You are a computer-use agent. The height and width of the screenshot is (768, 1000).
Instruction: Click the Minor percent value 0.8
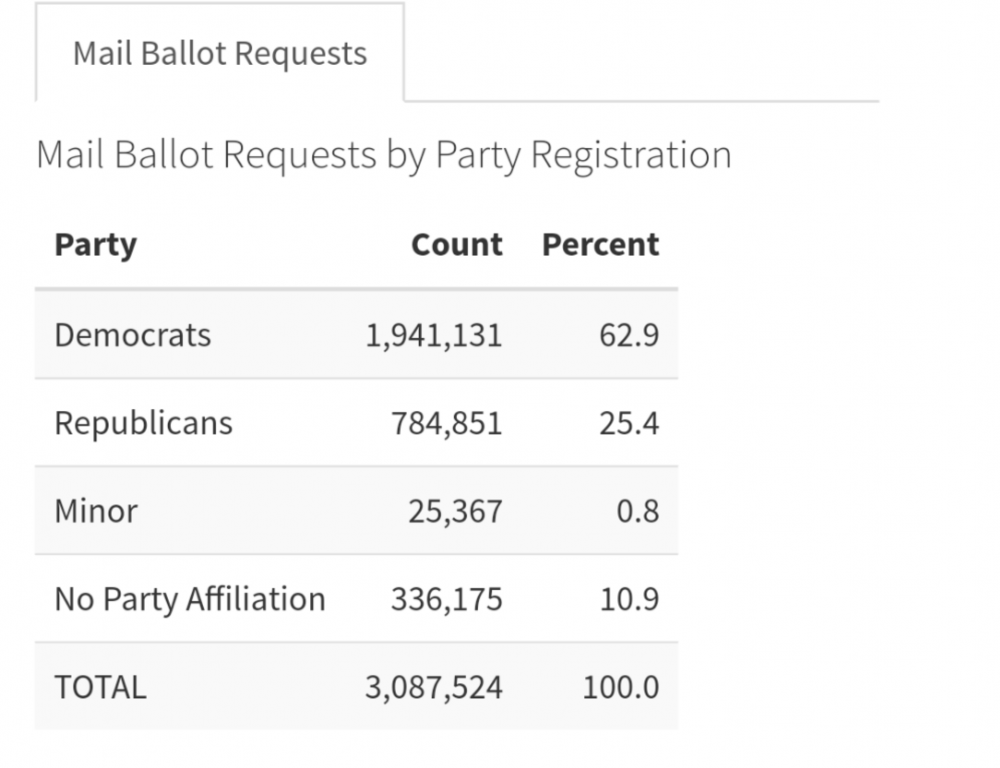pyautogui.click(x=638, y=511)
